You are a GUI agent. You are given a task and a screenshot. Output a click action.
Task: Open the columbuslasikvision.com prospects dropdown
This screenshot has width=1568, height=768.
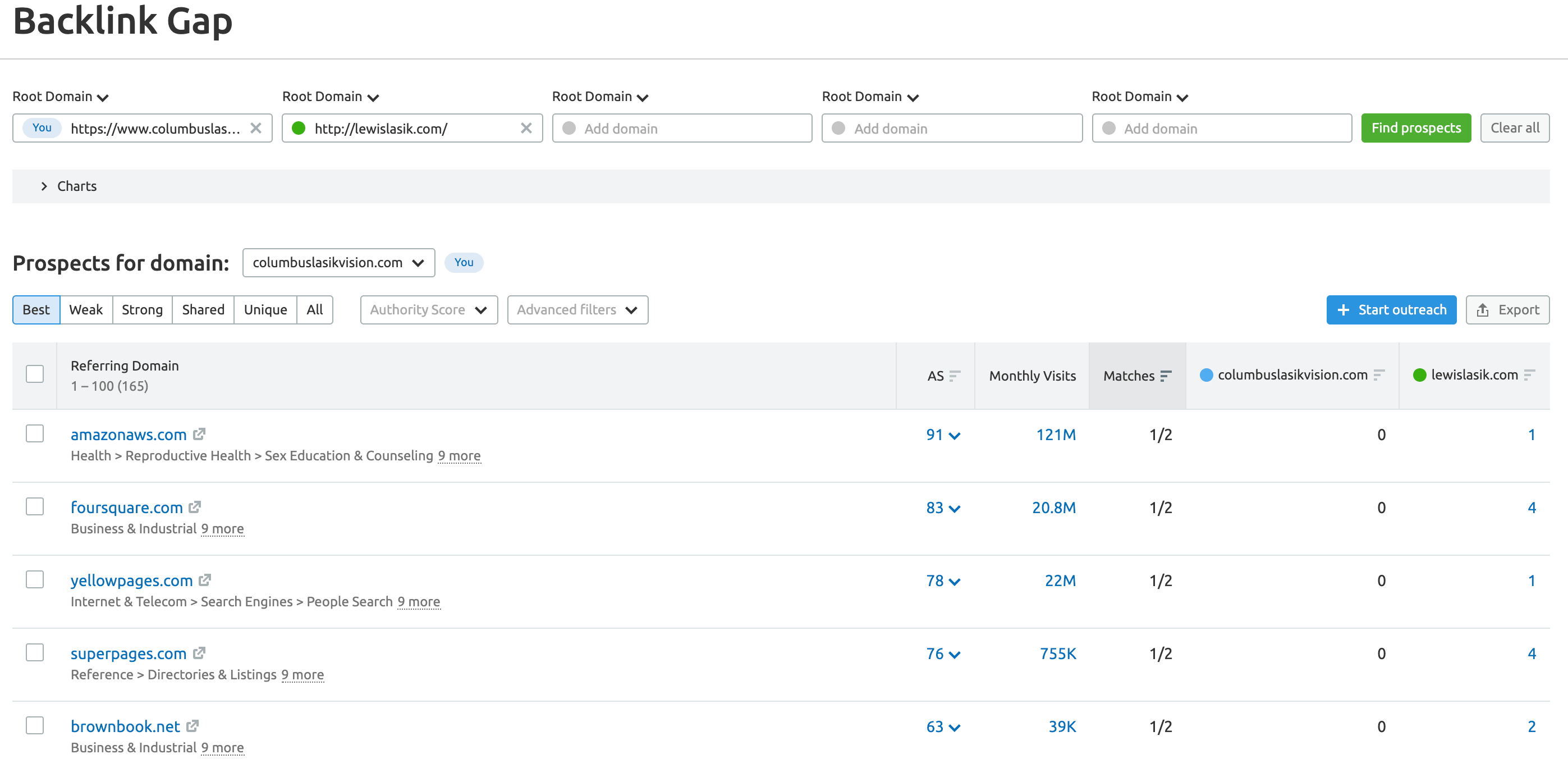coord(338,263)
